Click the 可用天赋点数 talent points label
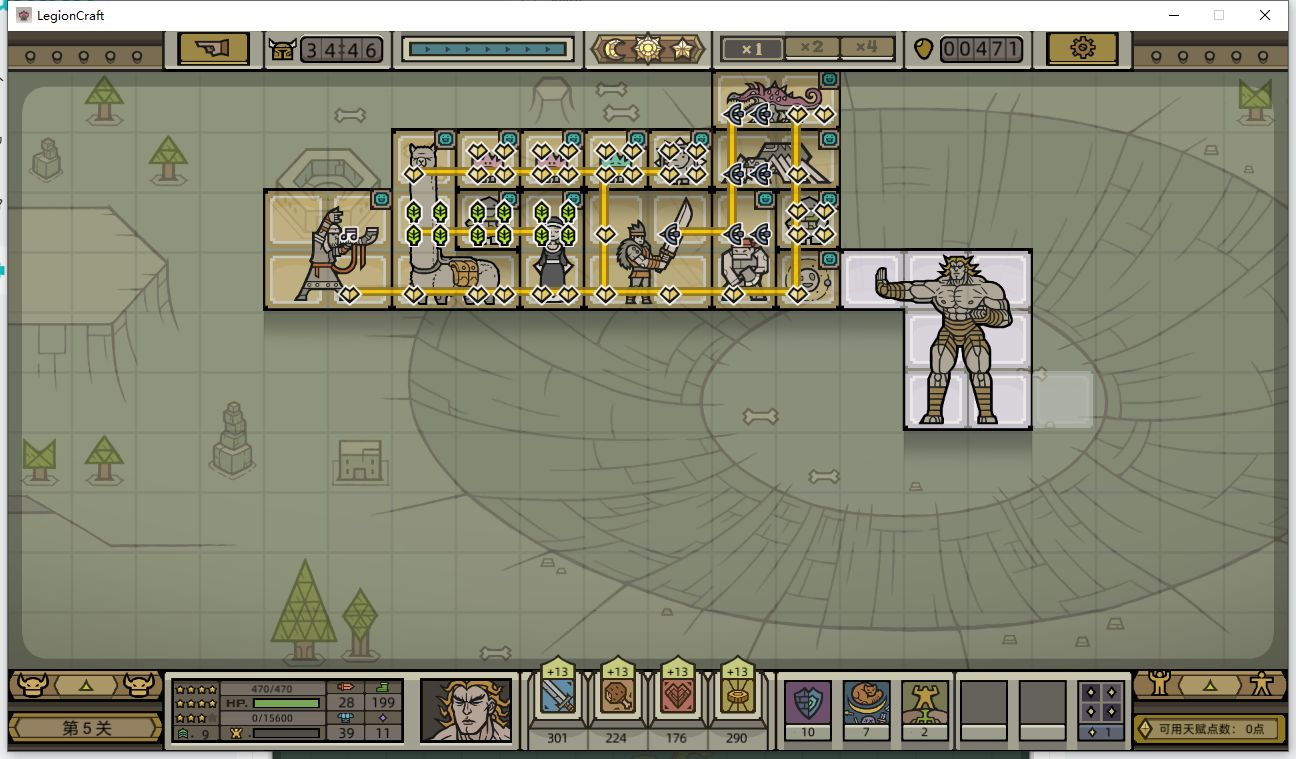Image resolution: width=1296 pixels, height=759 pixels. coord(1211,728)
